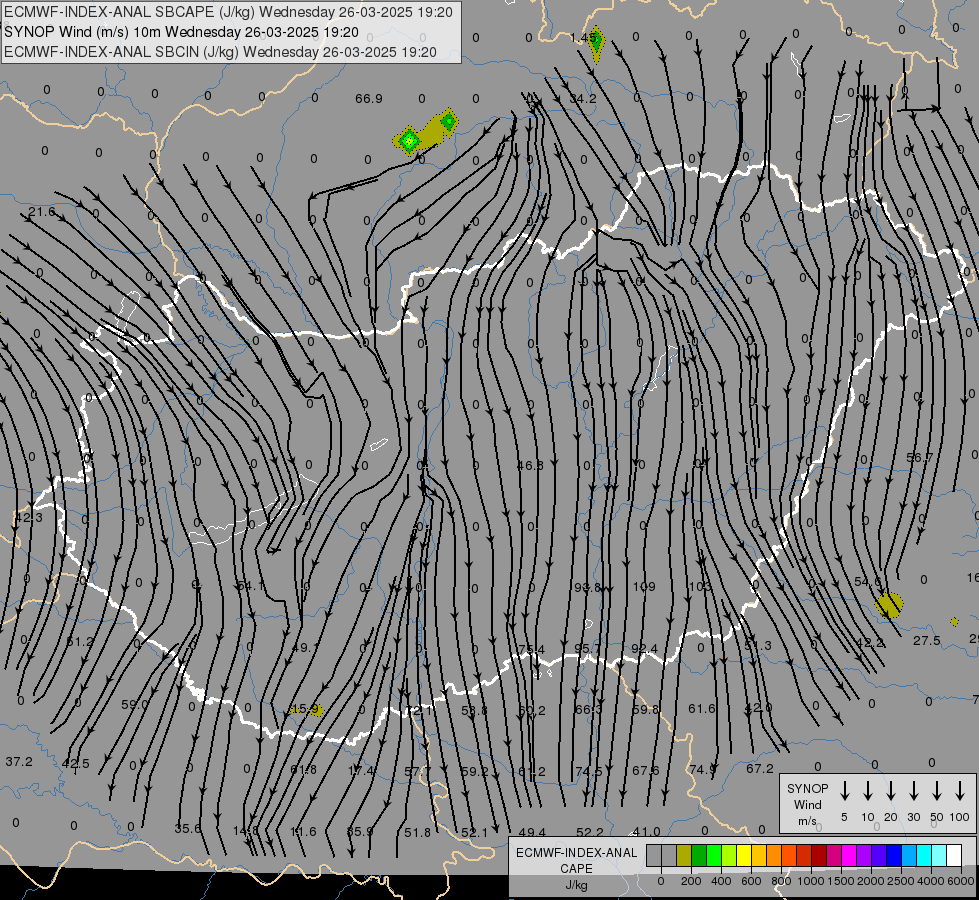Click the map value 66.9

click(368, 99)
